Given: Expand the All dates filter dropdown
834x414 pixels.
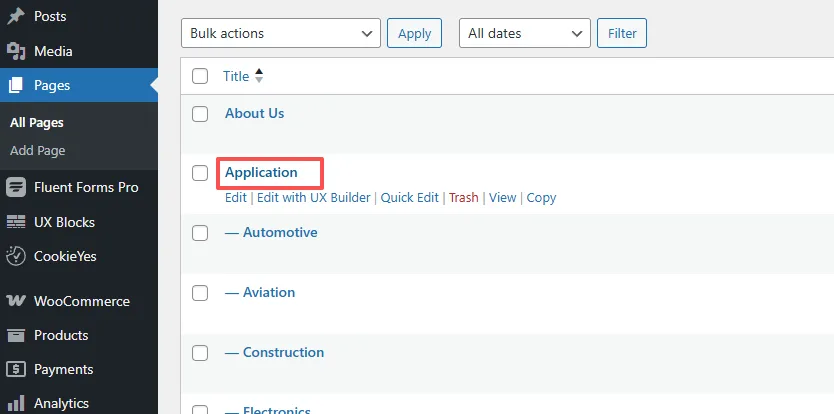Looking at the screenshot, I should click(x=524, y=33).
